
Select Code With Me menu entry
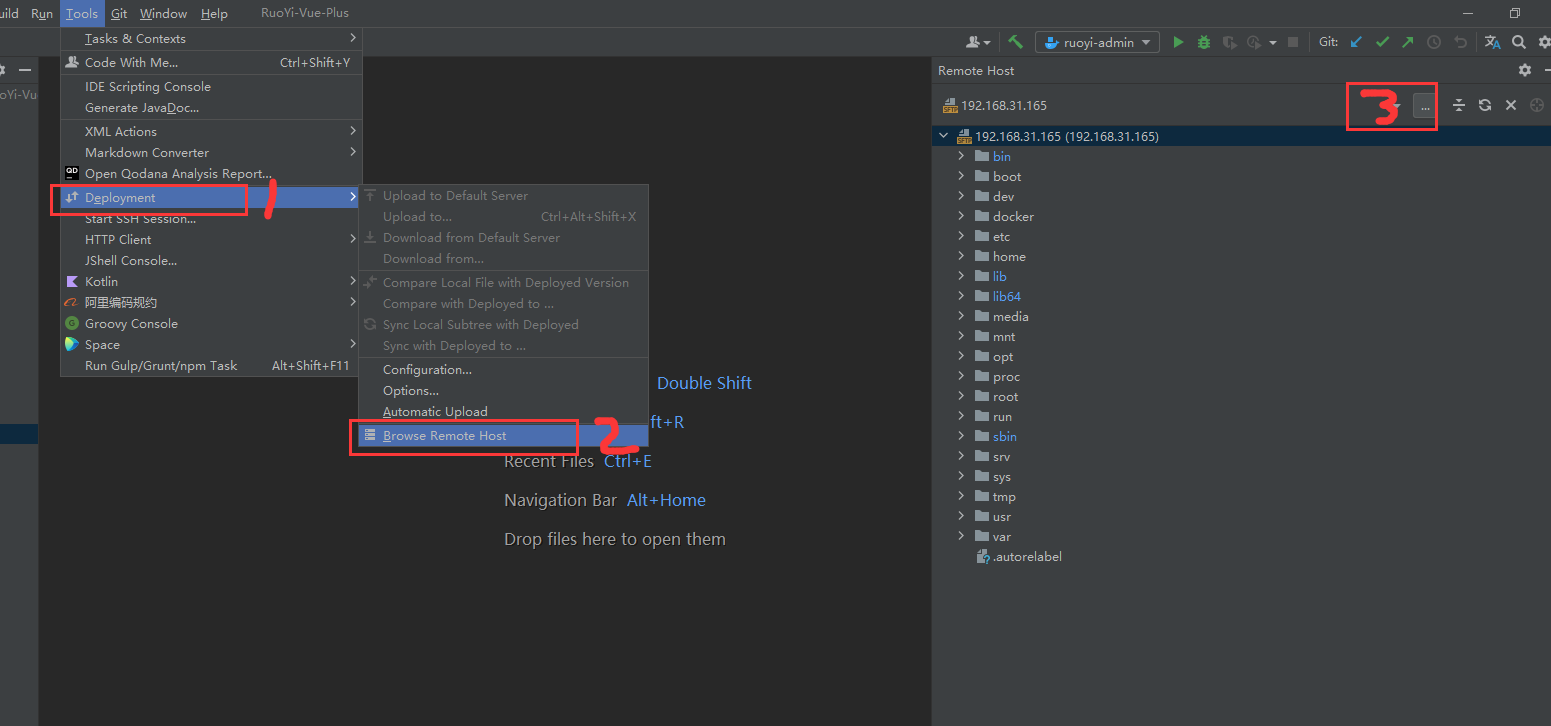pos(210,62)
